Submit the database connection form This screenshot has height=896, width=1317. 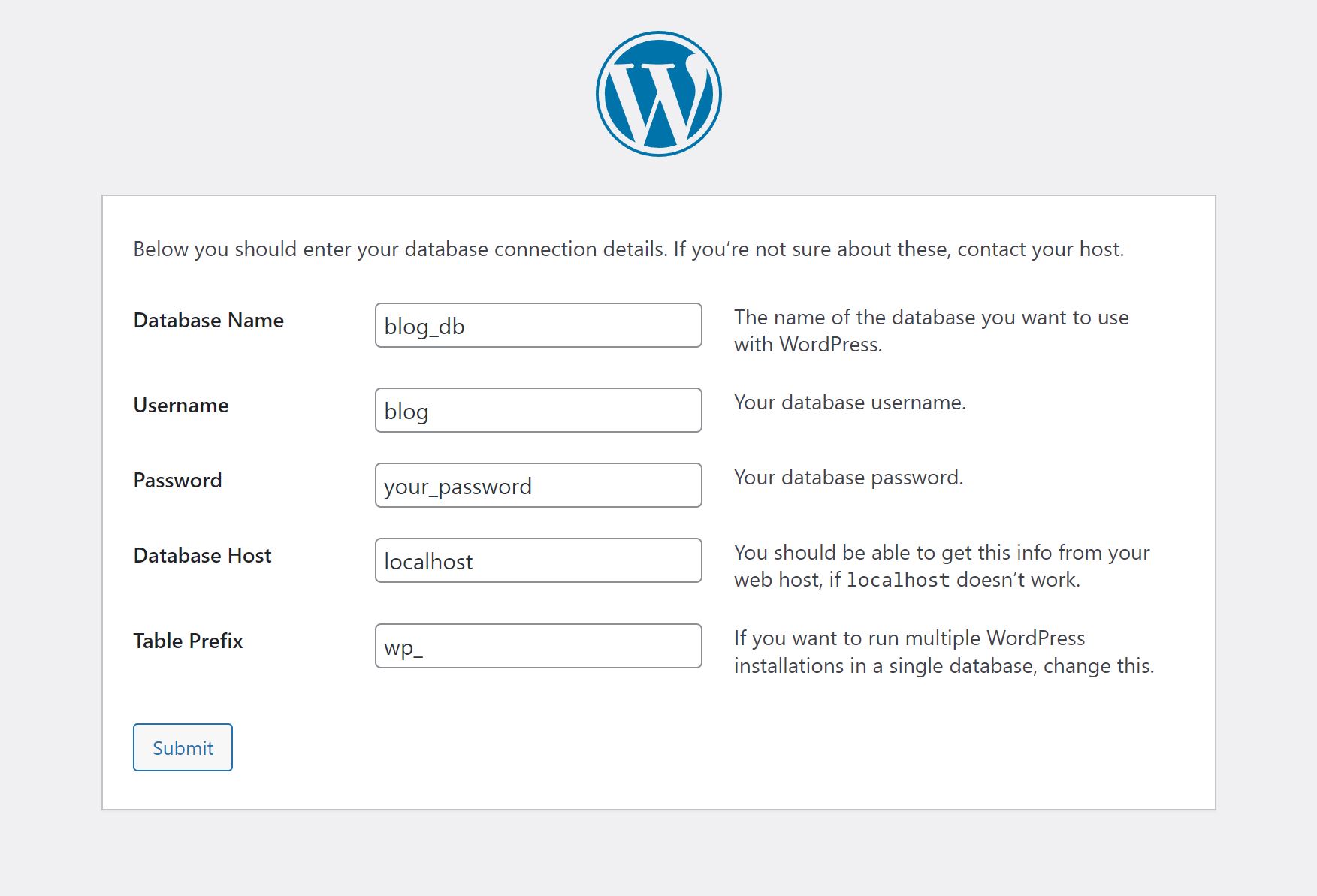pyautogui.click(x=183, y=747)
